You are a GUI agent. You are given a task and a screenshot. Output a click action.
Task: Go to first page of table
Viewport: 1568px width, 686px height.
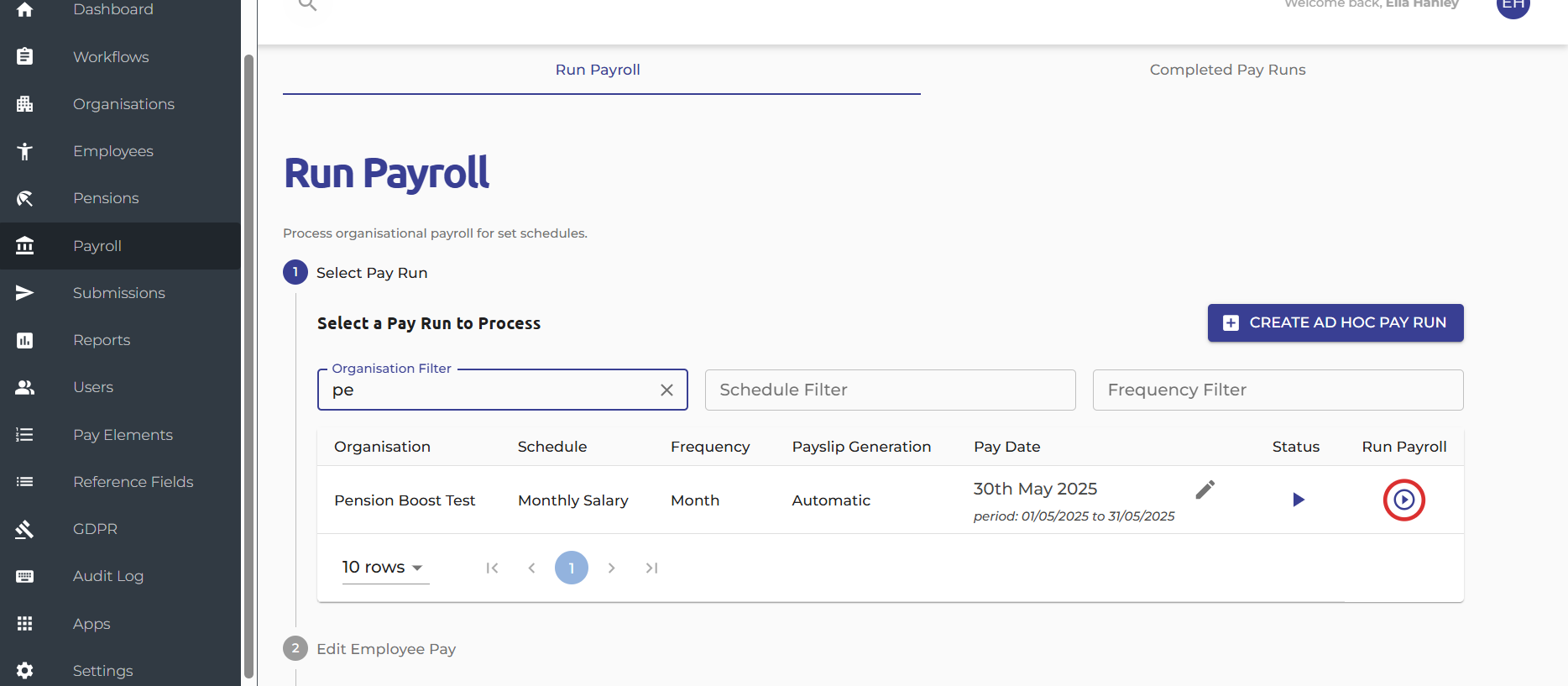492,568
